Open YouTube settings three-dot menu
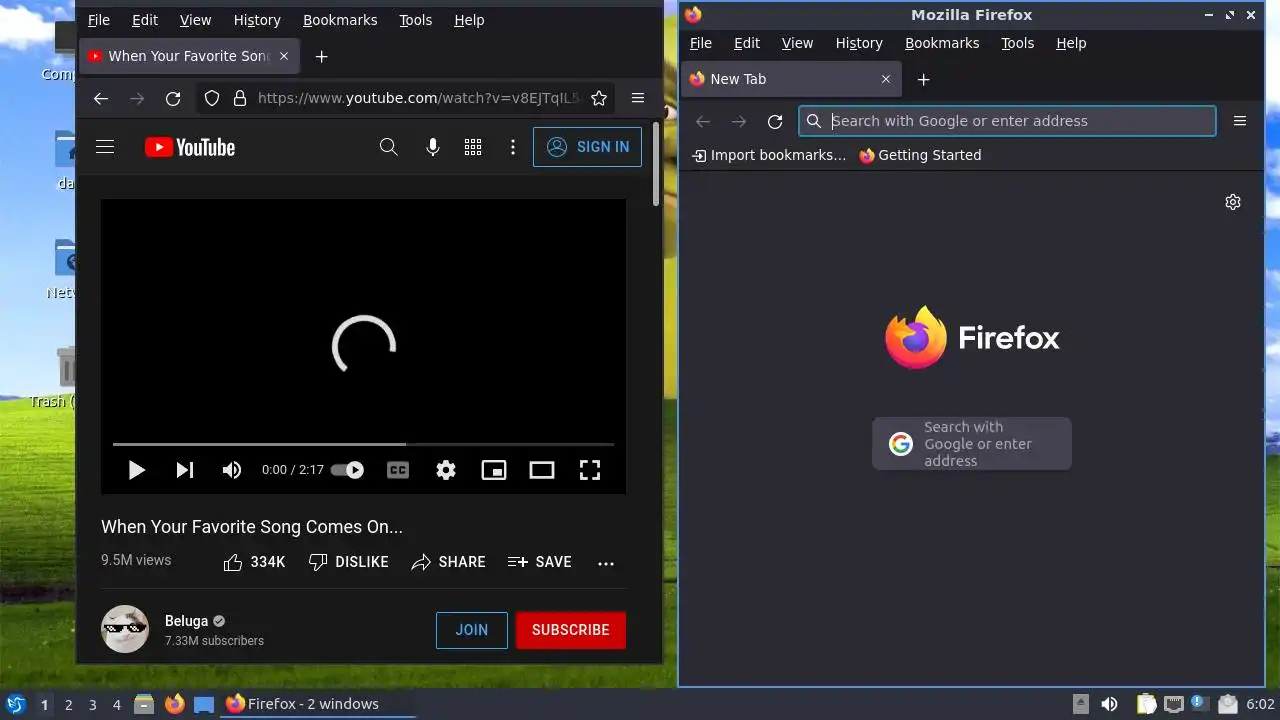 point(513,147)
